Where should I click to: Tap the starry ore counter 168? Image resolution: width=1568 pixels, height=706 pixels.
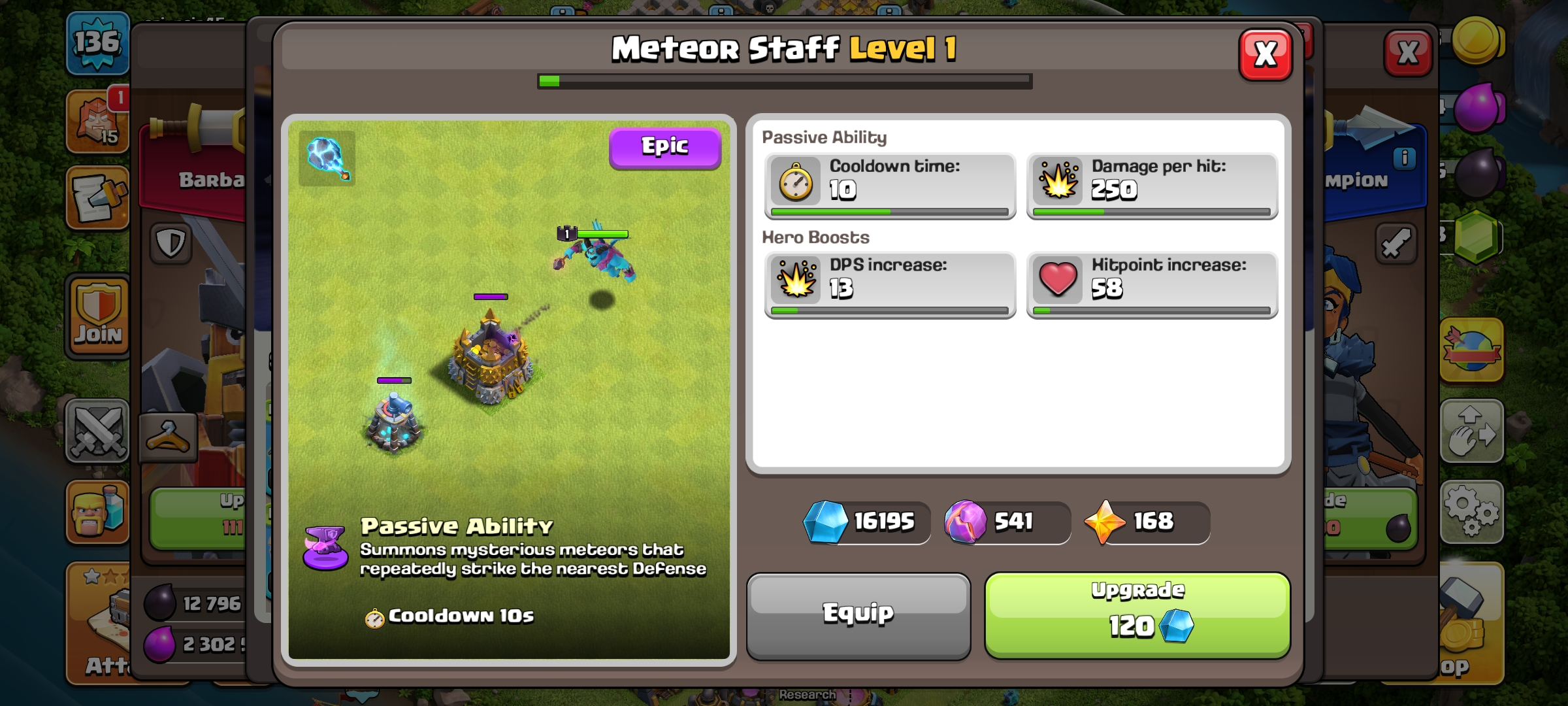(1147, 522)
